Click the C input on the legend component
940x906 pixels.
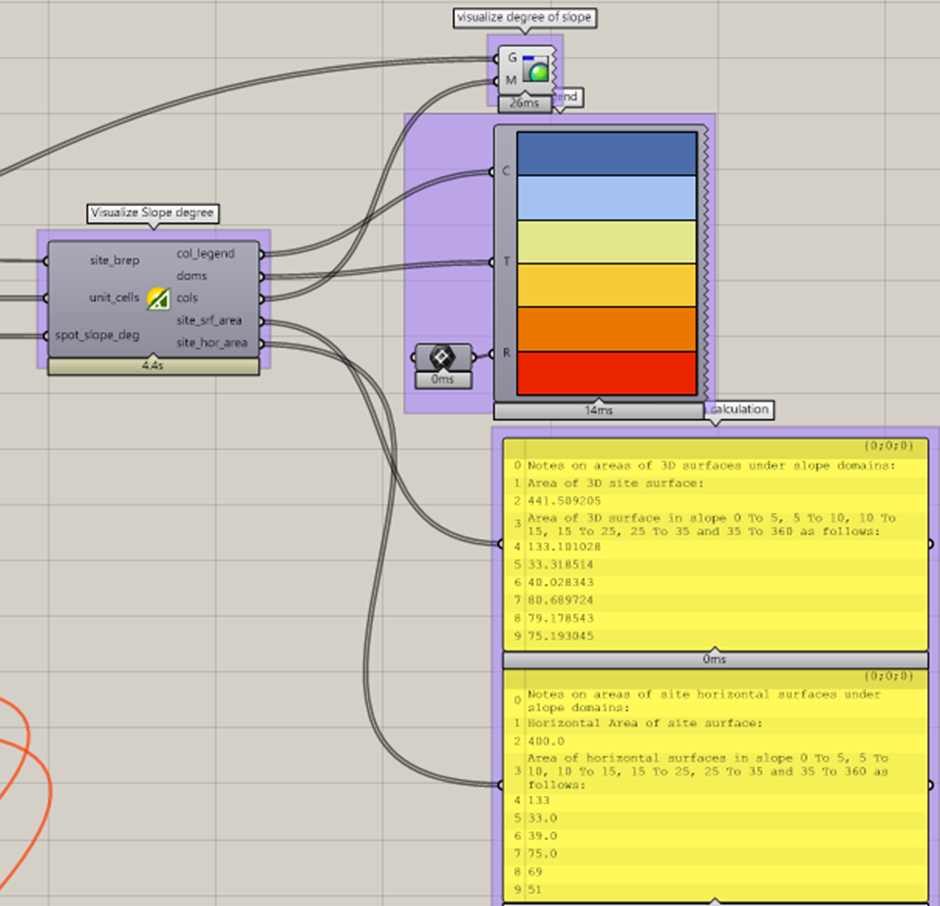[505, 171]
